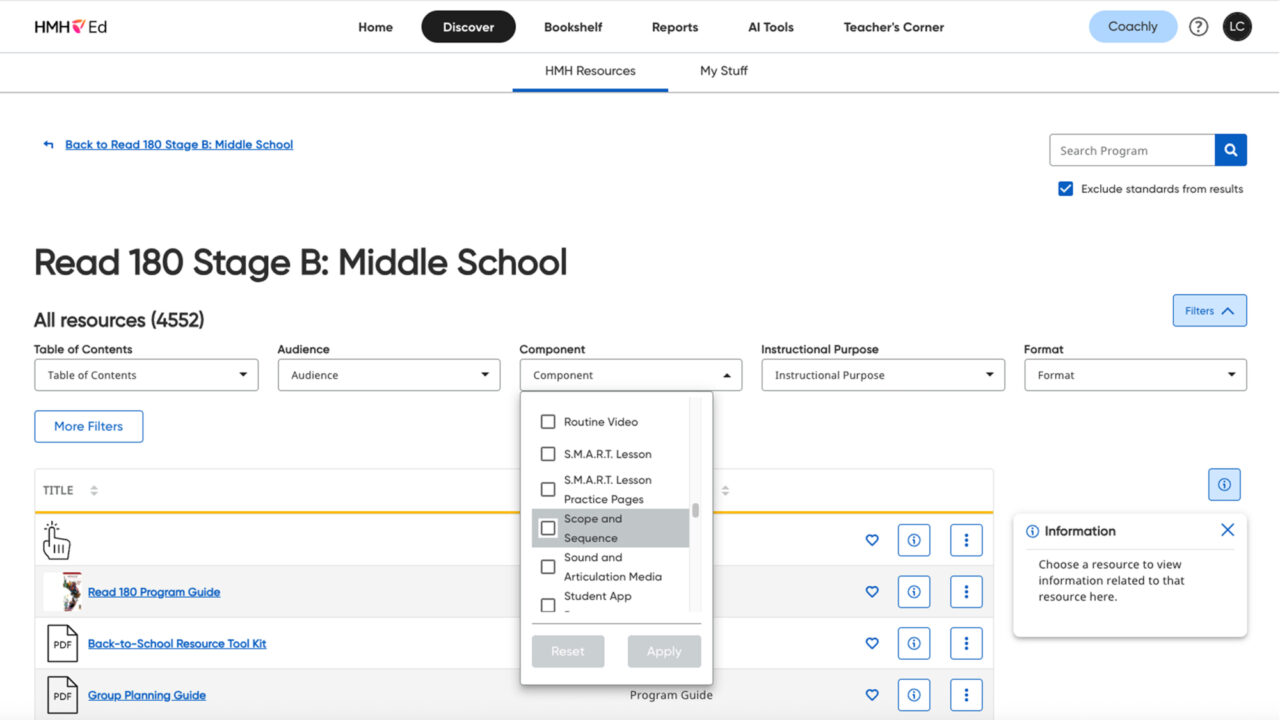The image size is (1280, 720).
Task: Click the 'All resources (4552)' heading text
Action: pyautogui.click(x=119, y=320)
